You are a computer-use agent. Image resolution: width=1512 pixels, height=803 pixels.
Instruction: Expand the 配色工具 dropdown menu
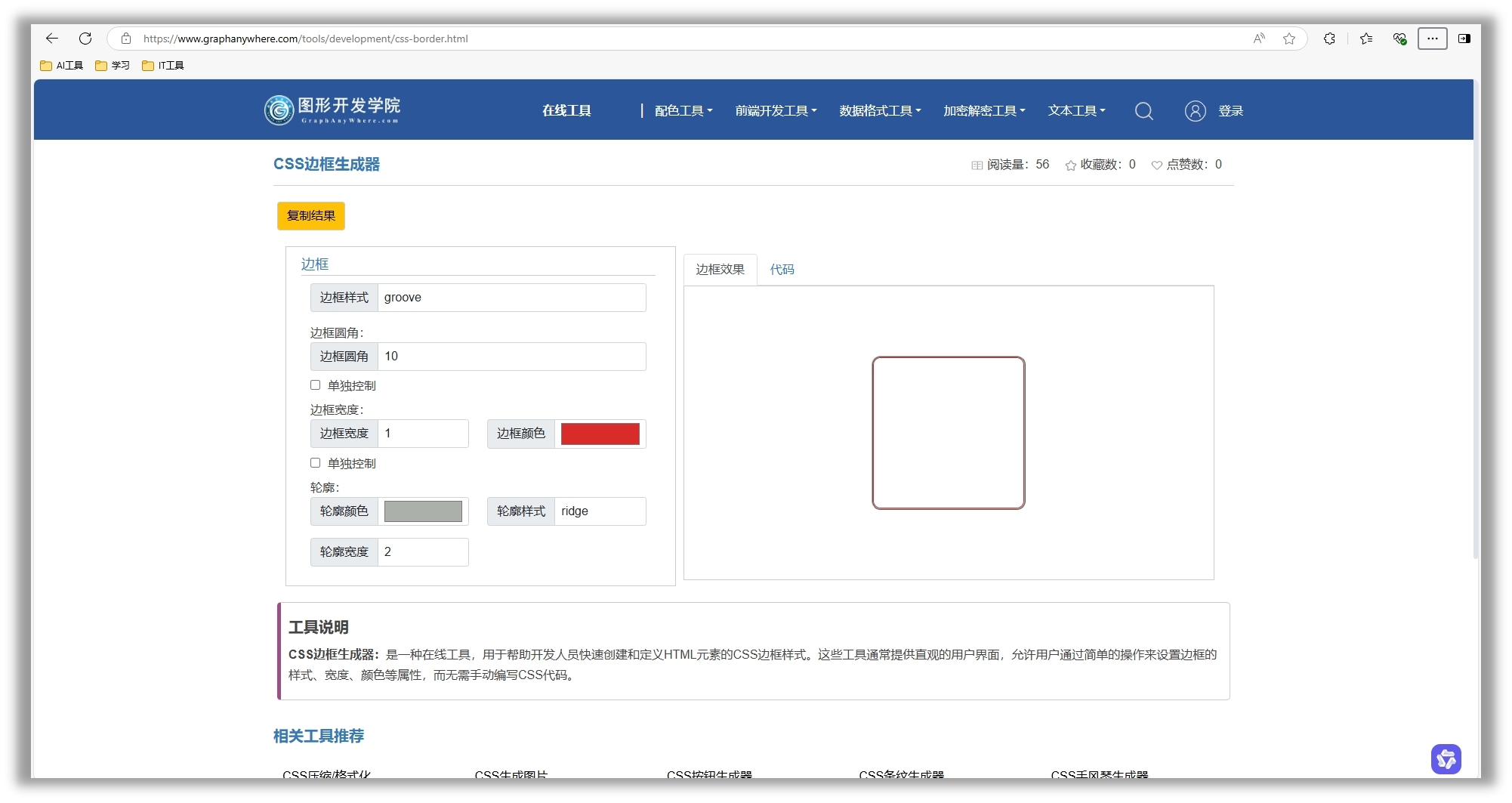coord(683,111)
